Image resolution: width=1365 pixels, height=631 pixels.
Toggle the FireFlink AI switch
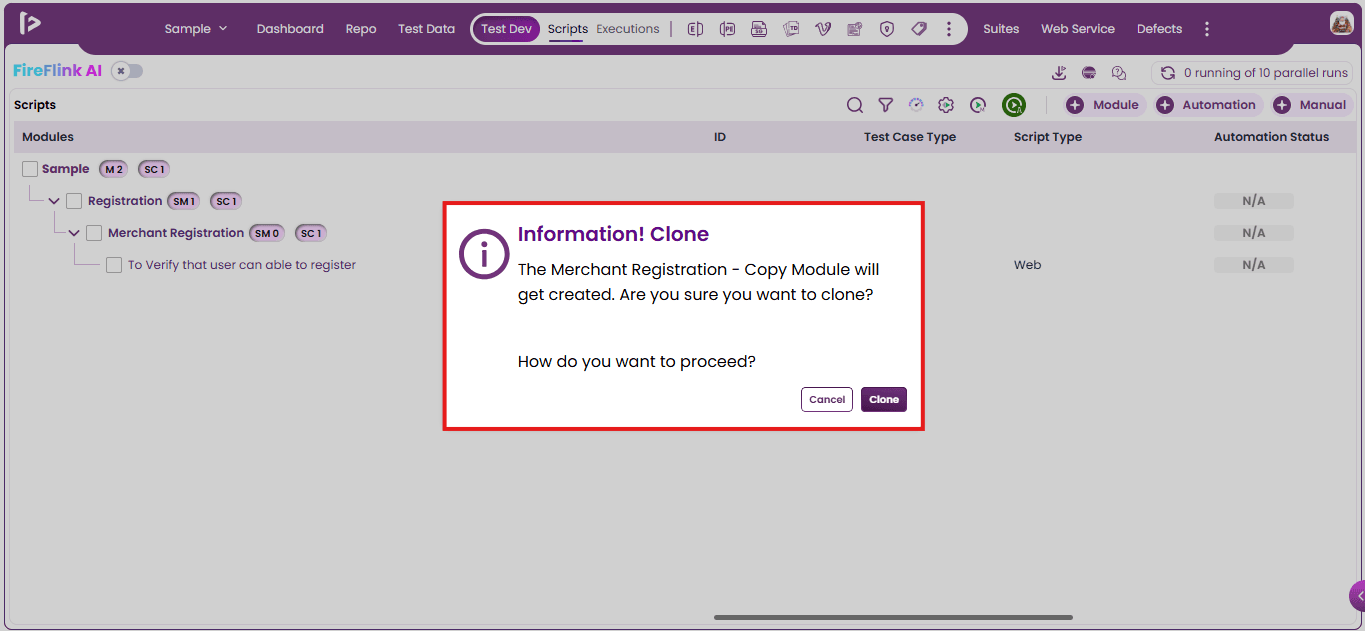[x=127, y=71]
